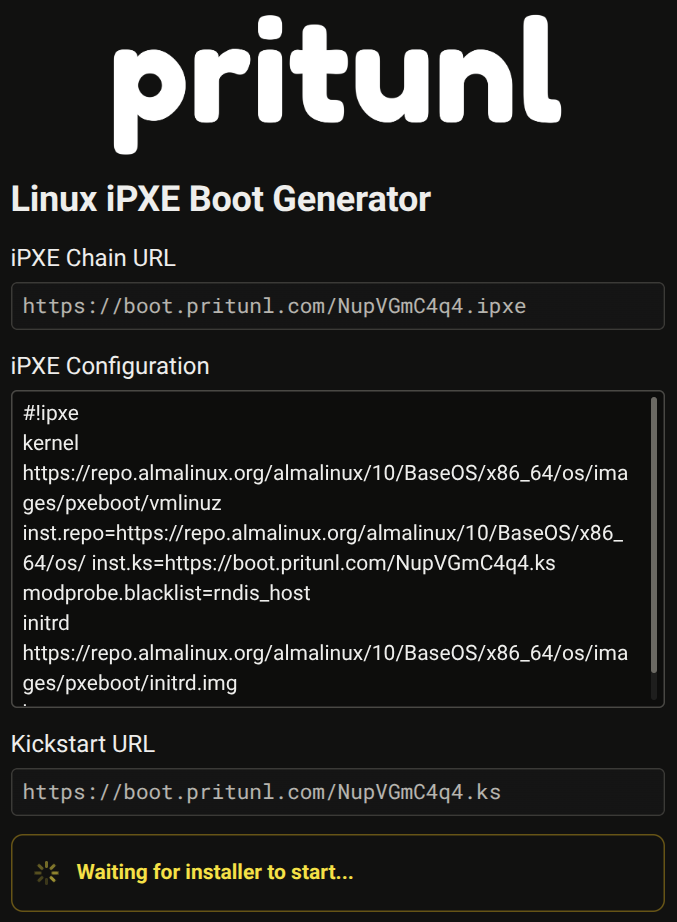Focus the iPXE Chain URL field
This screenshot has width=677, height=922.
pyautogui.click(x=337, y=306)
